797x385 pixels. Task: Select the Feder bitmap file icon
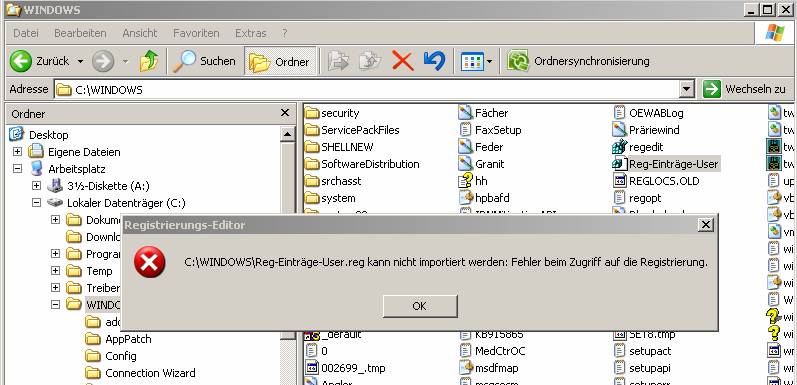click(x=466, y=147)
